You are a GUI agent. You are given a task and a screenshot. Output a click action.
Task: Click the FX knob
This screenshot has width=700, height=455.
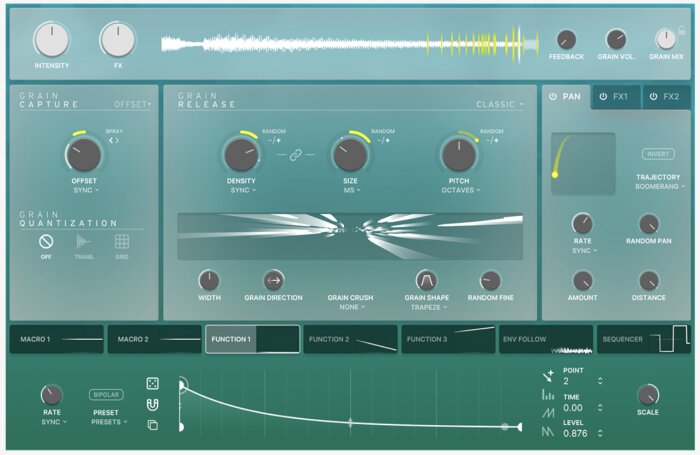point(118,40)
